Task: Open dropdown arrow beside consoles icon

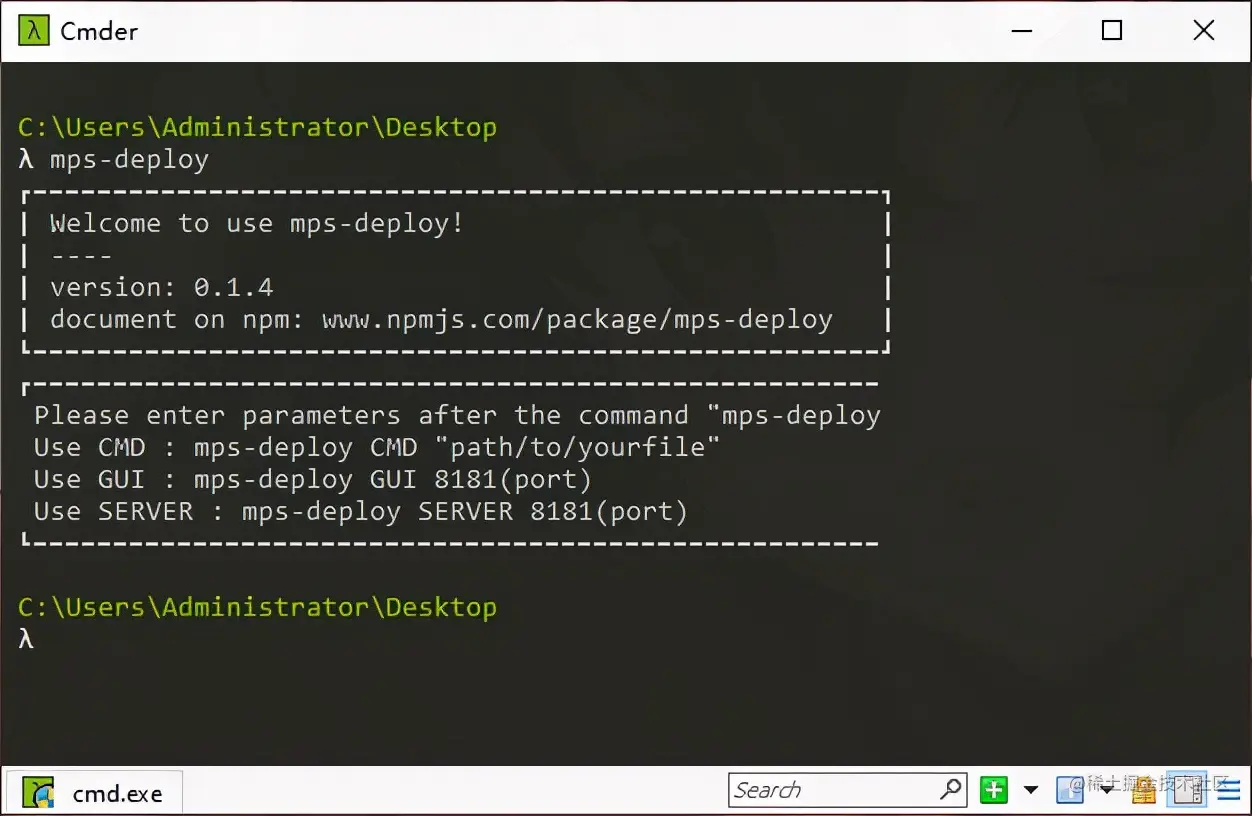Action: (1107, 790)
